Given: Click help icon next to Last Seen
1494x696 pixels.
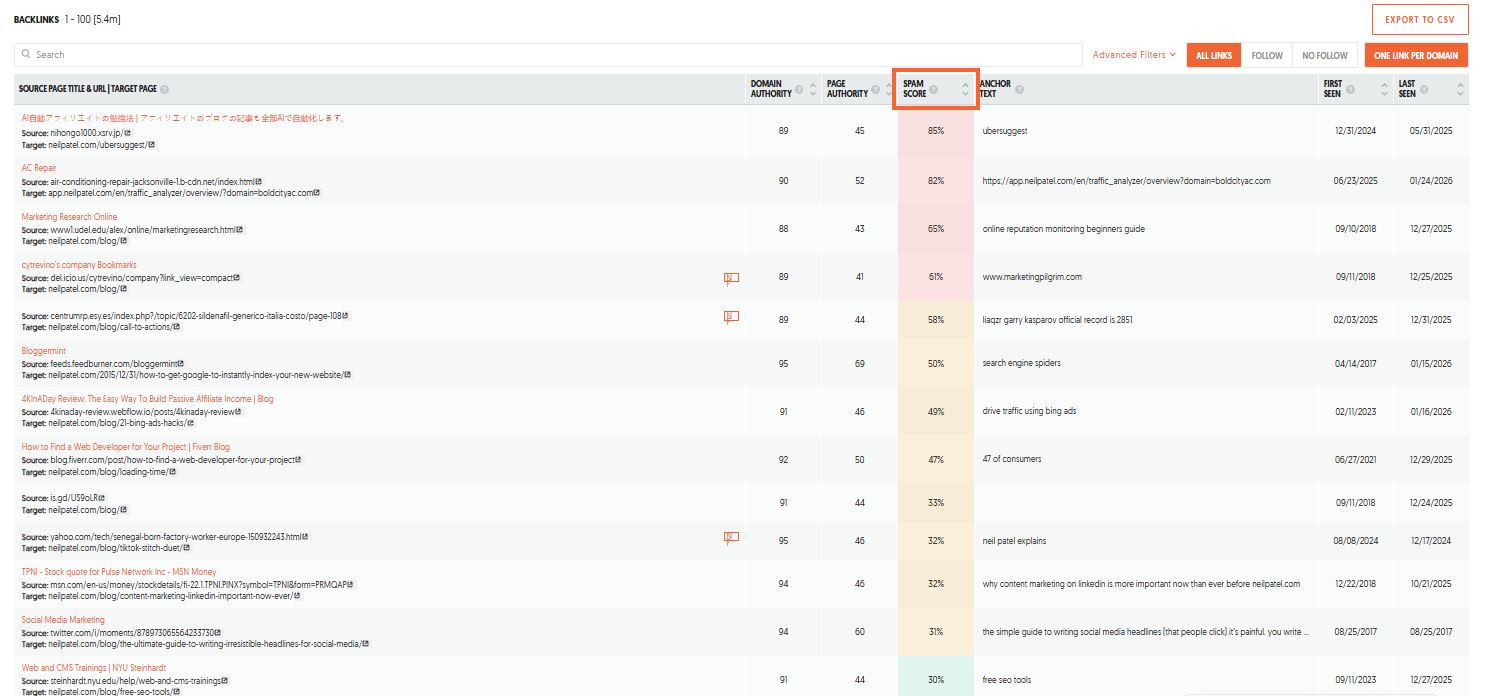Looking at the screenshot, I should (x=1425, y=91).
